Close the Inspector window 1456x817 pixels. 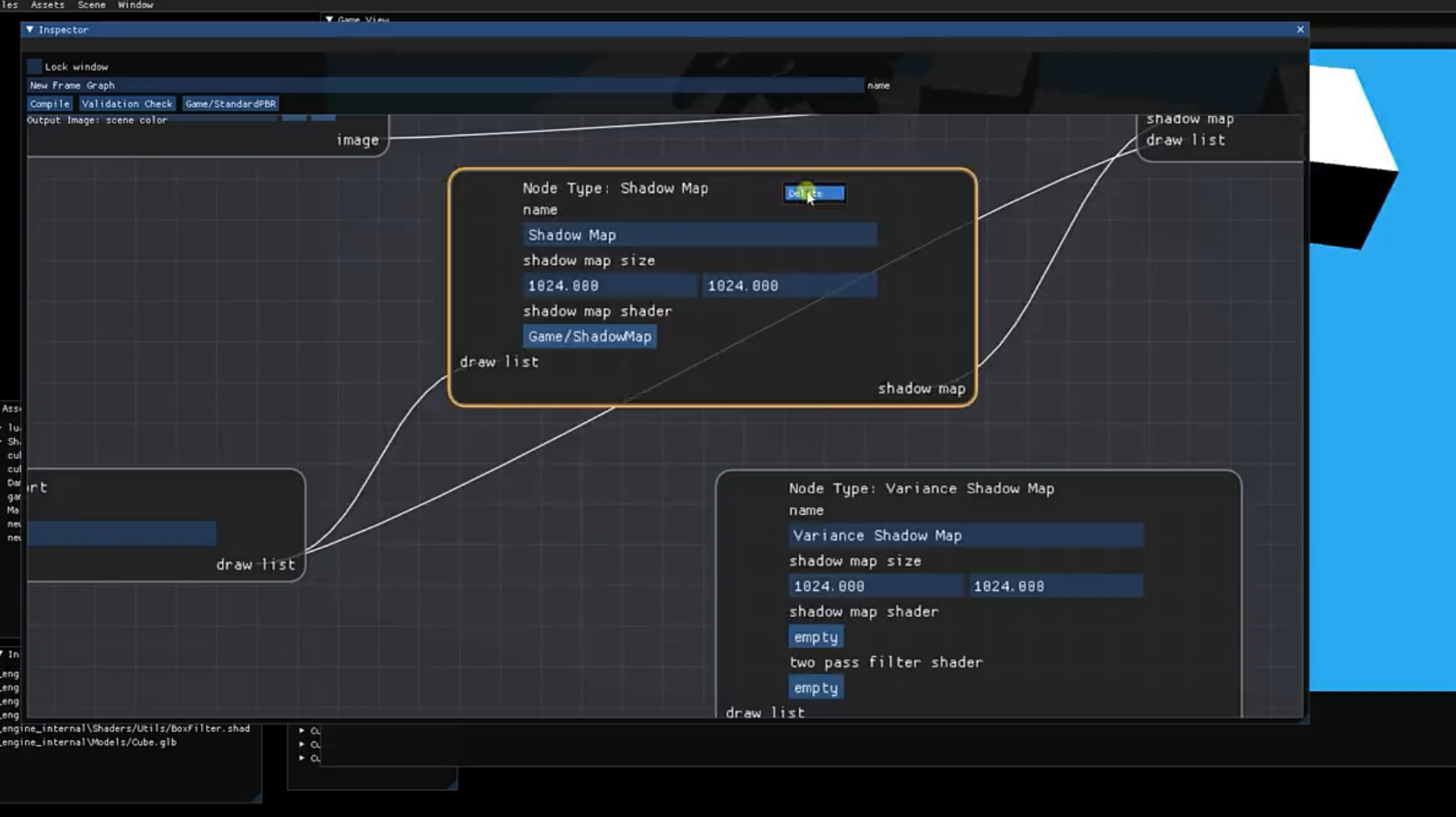coord(1300,29)
